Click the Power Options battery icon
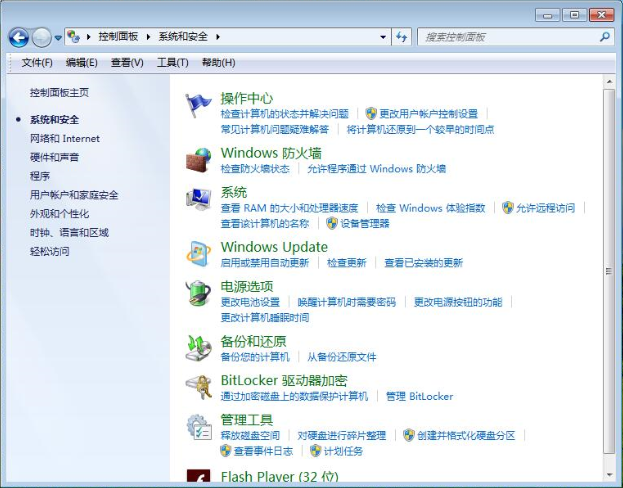 point(198,293)
